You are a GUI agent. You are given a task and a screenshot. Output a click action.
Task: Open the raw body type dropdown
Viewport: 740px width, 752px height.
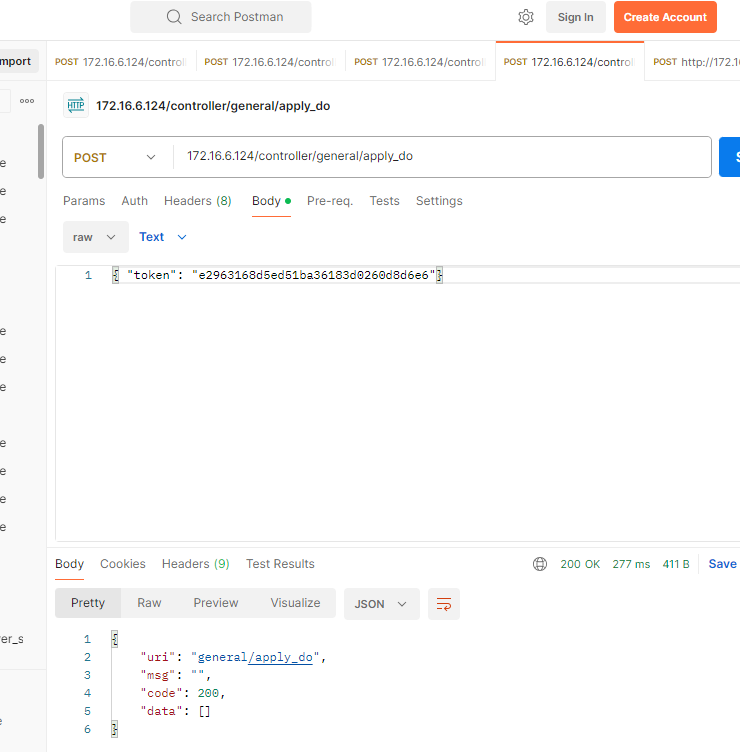95,237
